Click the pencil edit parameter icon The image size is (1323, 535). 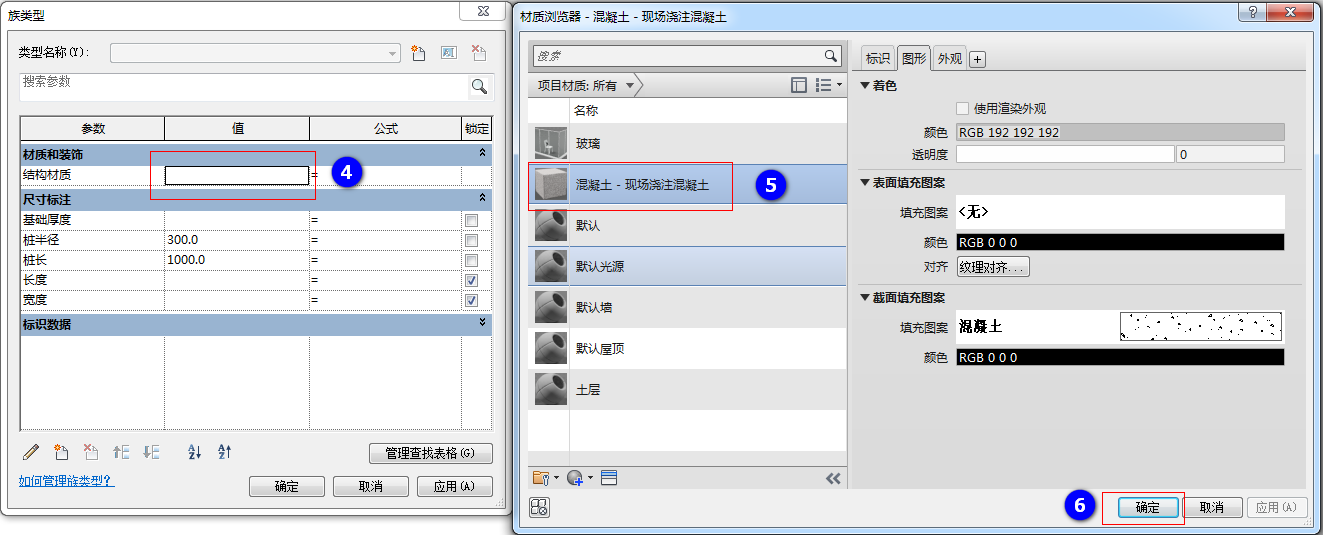31,452
